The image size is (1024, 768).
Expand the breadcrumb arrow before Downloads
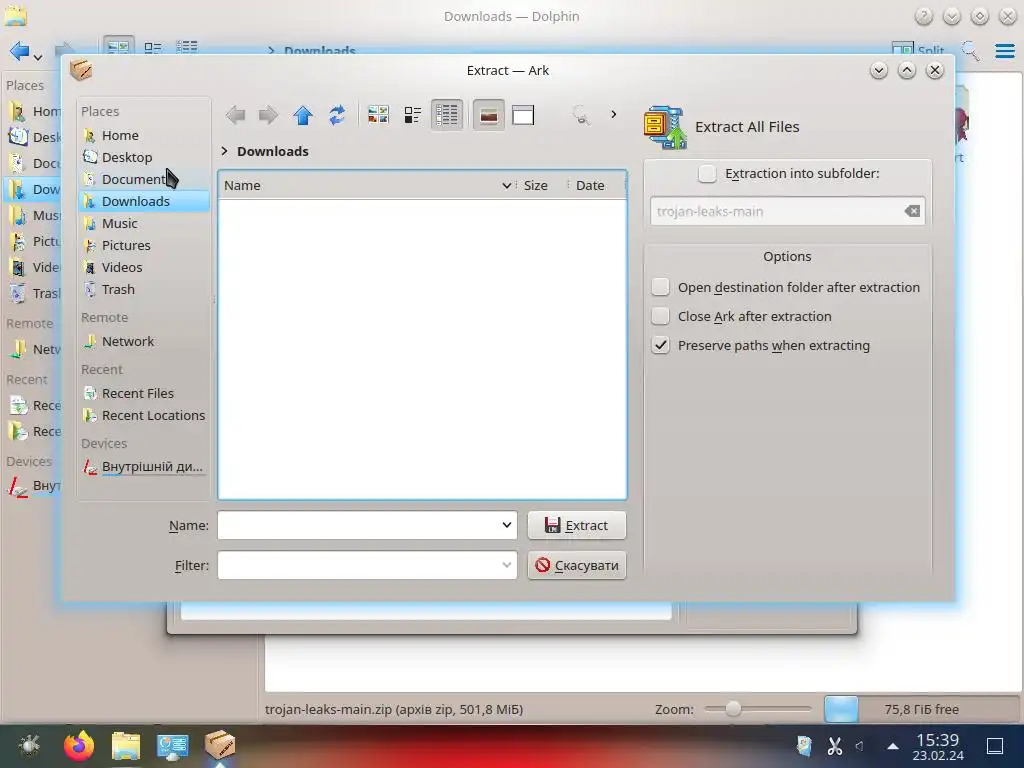[225, 151]
